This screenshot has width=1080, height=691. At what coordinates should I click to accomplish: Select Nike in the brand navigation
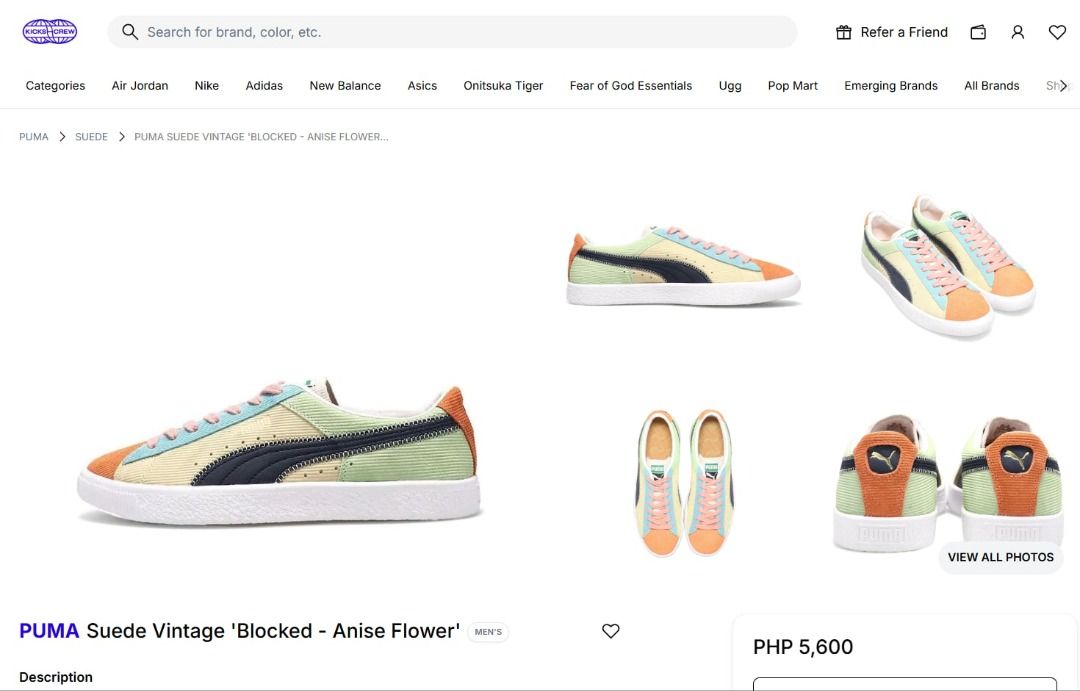206,85
